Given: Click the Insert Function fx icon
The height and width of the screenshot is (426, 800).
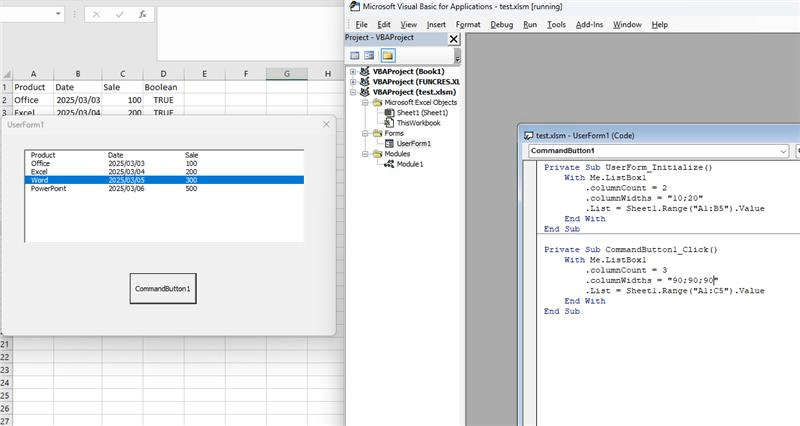Looking at the screenshot, I should (x=142, y=15).
